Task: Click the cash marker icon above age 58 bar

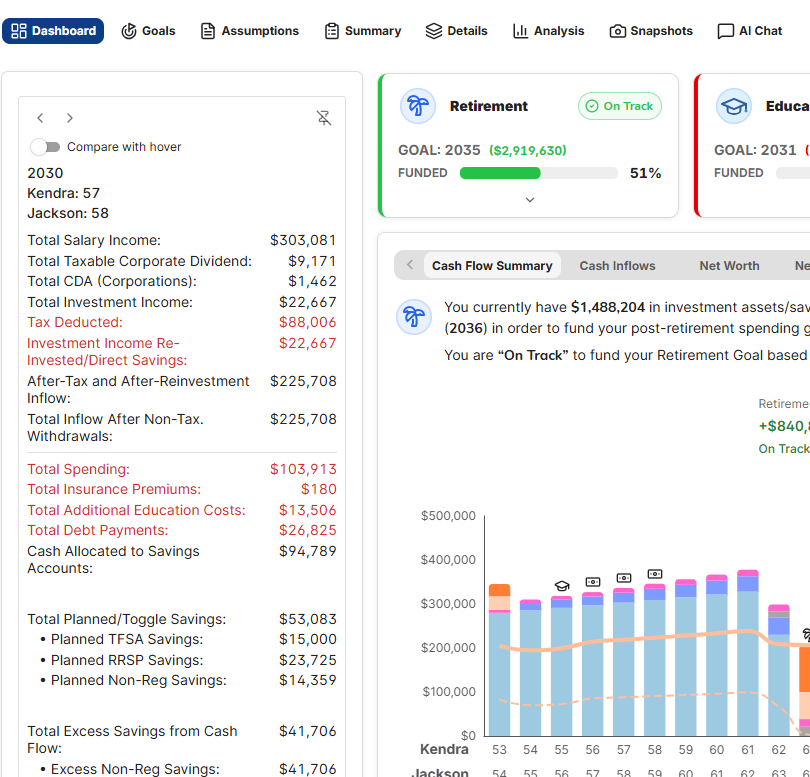Action: 655,574
